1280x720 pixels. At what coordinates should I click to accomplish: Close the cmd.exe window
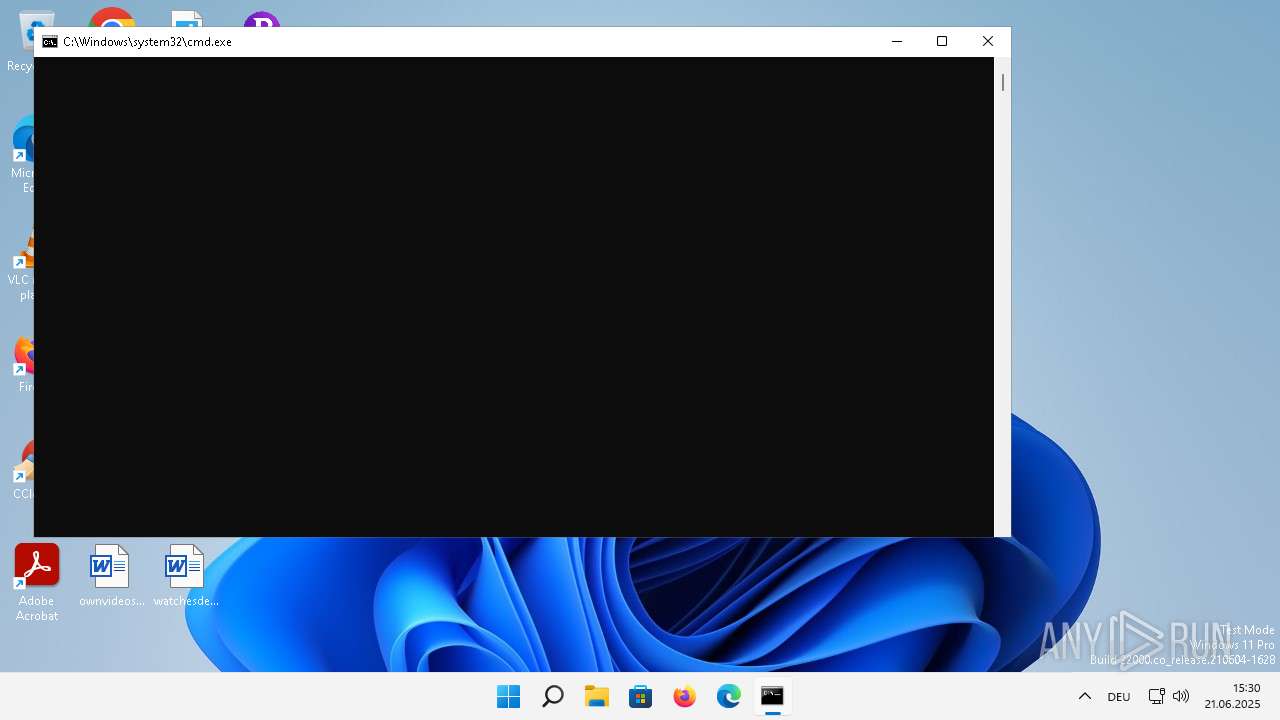(x=987, y=41)
